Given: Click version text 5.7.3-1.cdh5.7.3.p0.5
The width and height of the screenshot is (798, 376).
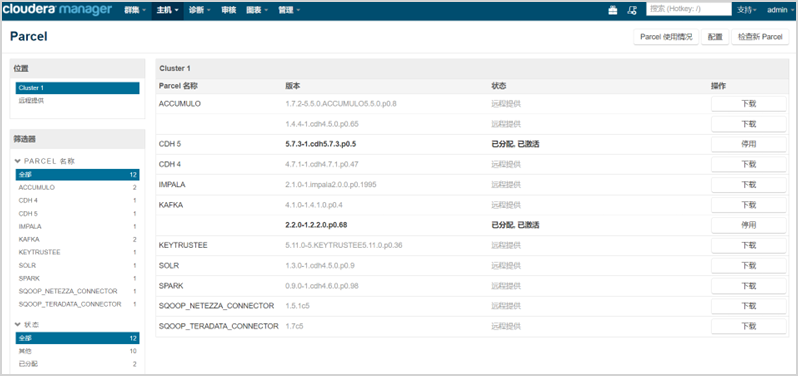Looking at the screenshot, I should [x=321, y=144].
